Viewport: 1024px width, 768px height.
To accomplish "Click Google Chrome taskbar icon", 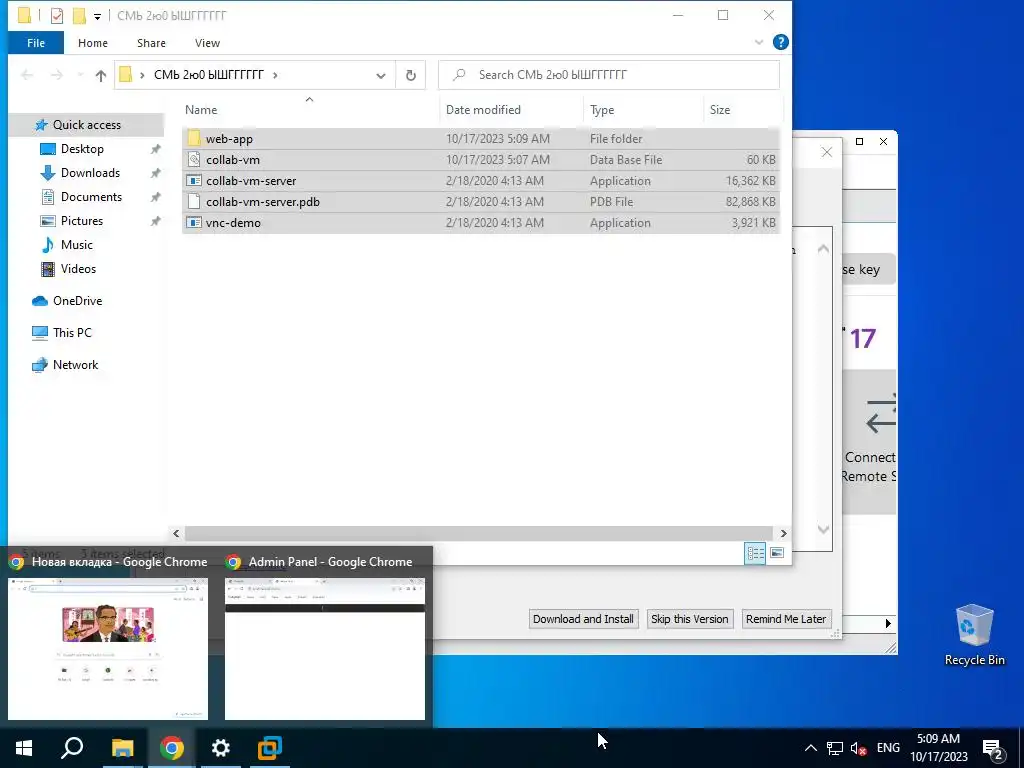I will pos(171,748).
